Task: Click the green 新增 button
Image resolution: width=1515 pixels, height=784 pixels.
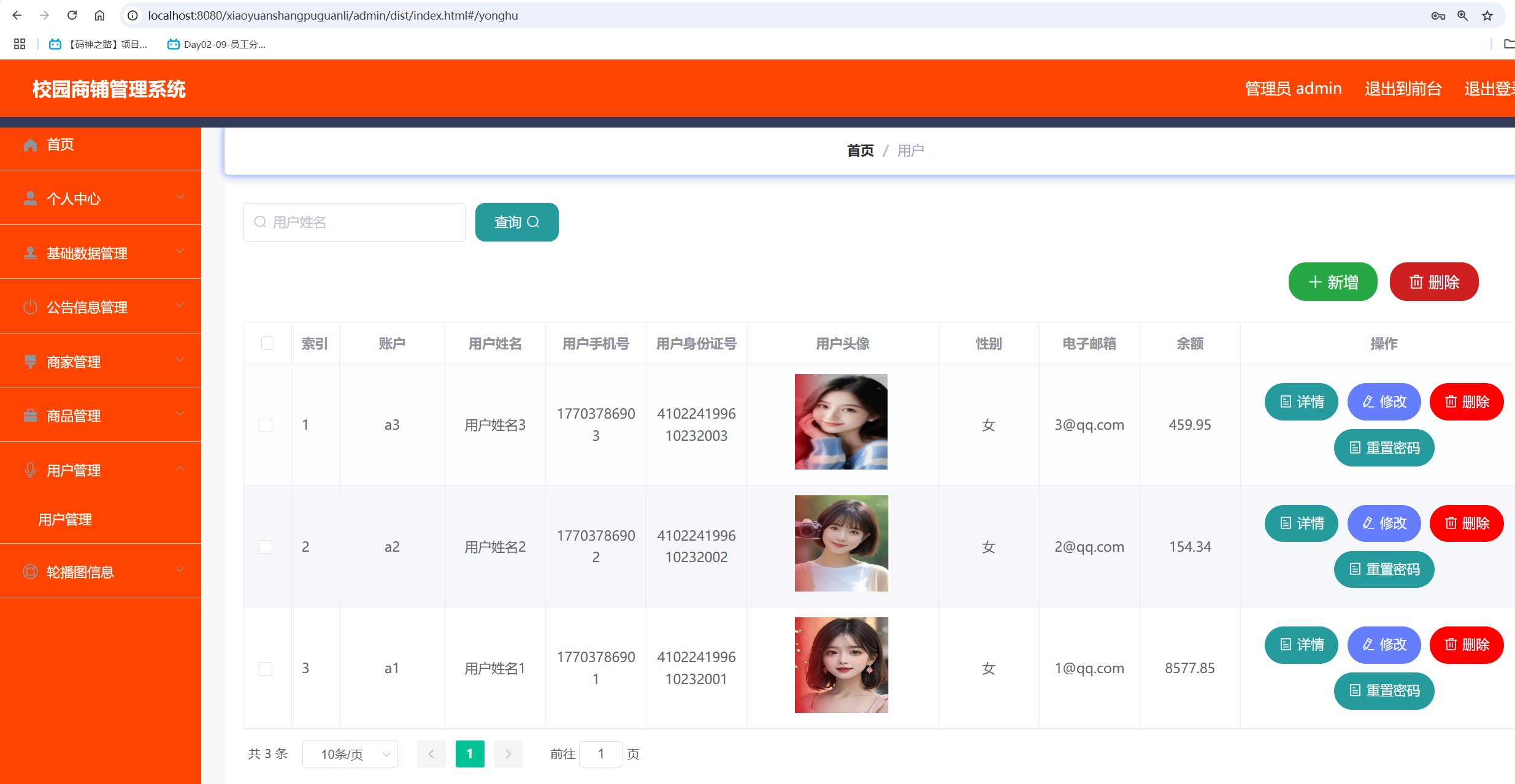Action: pos(1332,282)
